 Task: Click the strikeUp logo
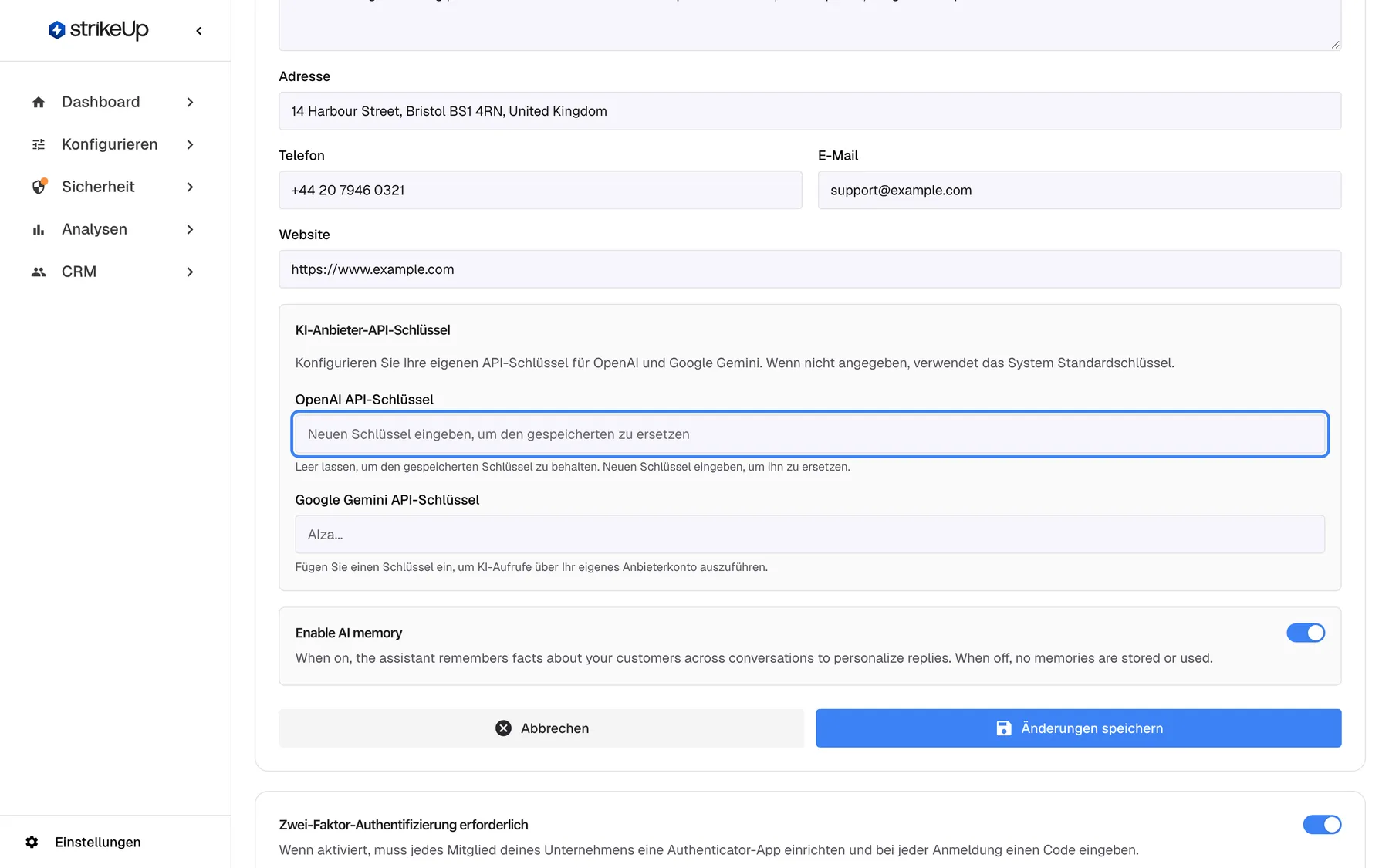[98, 30]
